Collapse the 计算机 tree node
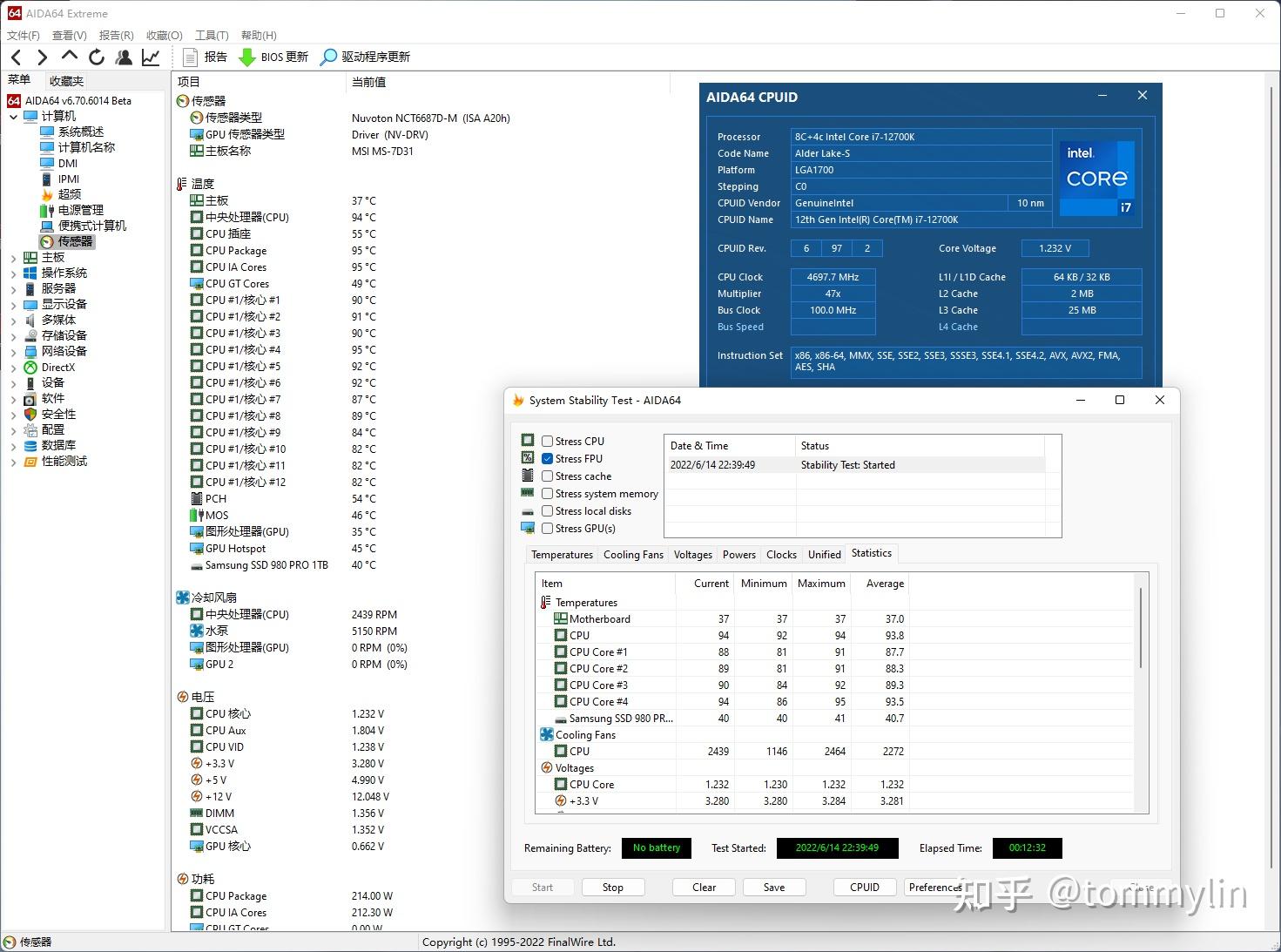 13,117
